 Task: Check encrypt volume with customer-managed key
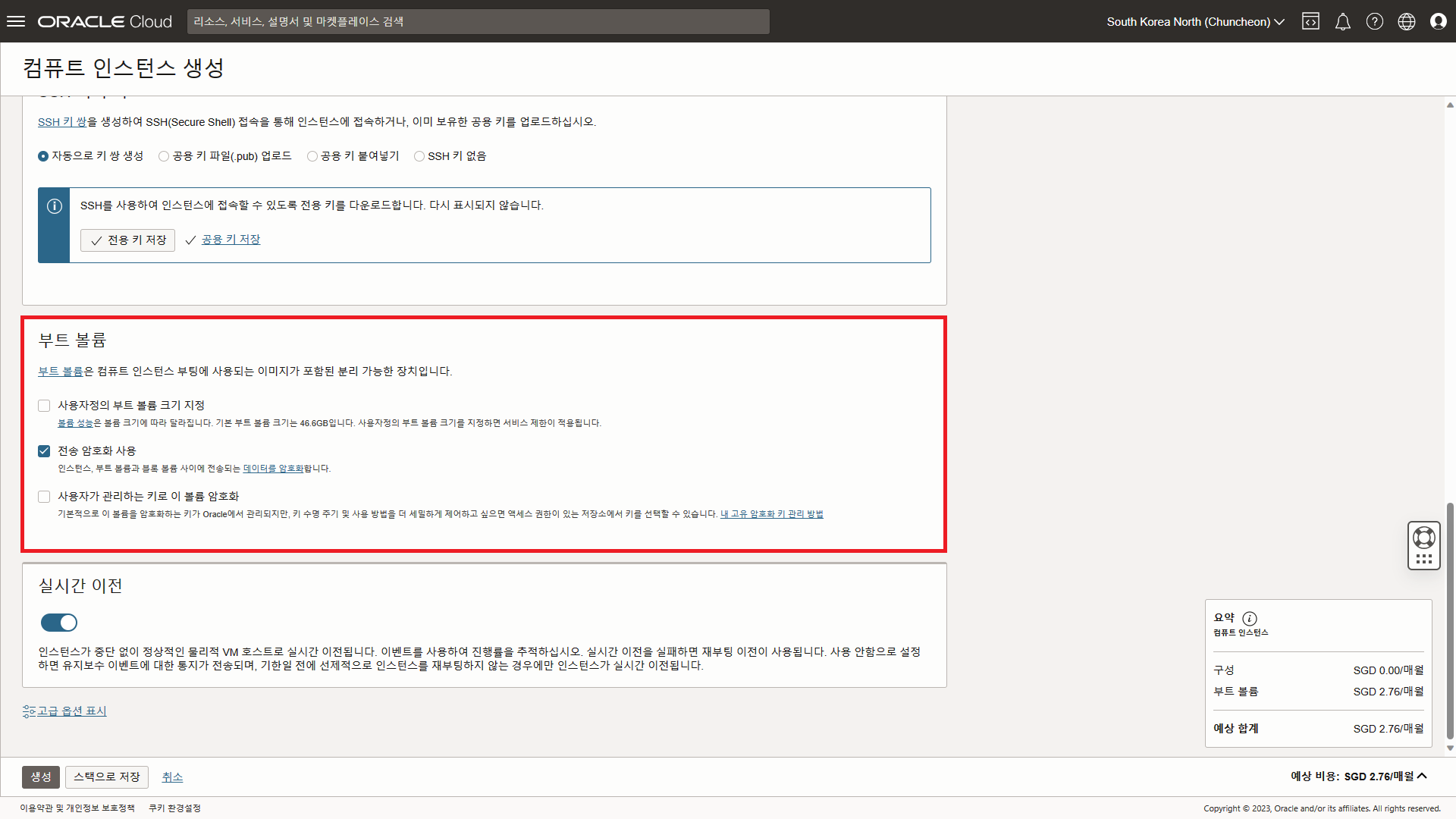(x=44, y=497)
